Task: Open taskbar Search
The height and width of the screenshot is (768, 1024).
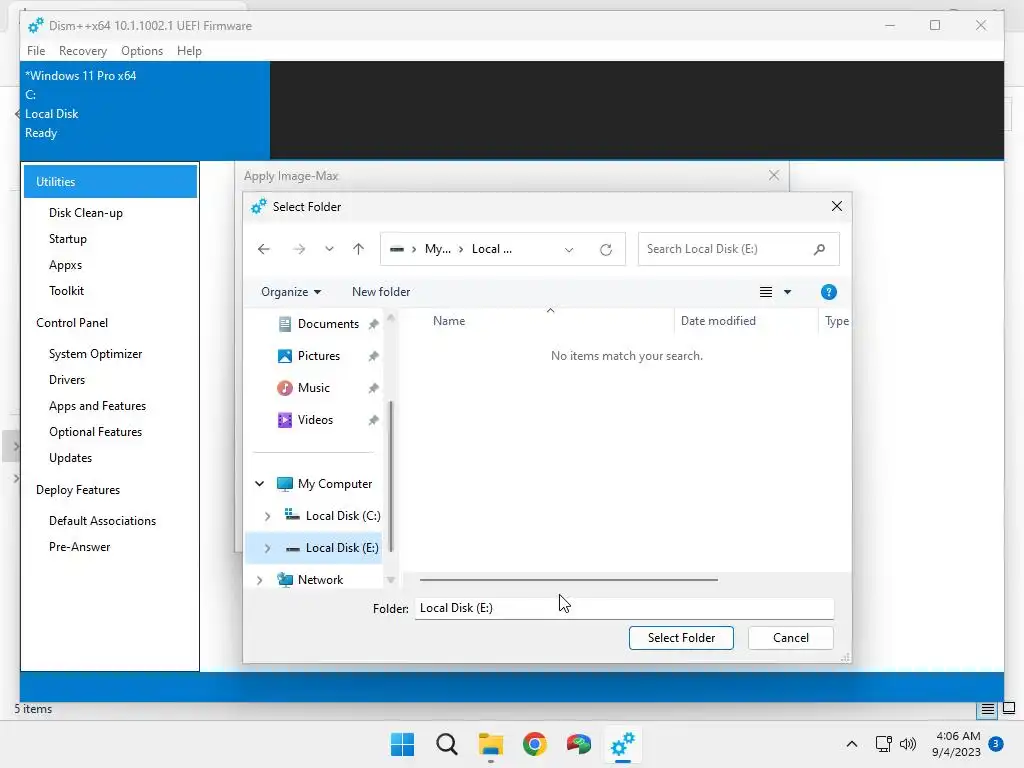Action: 447,744
